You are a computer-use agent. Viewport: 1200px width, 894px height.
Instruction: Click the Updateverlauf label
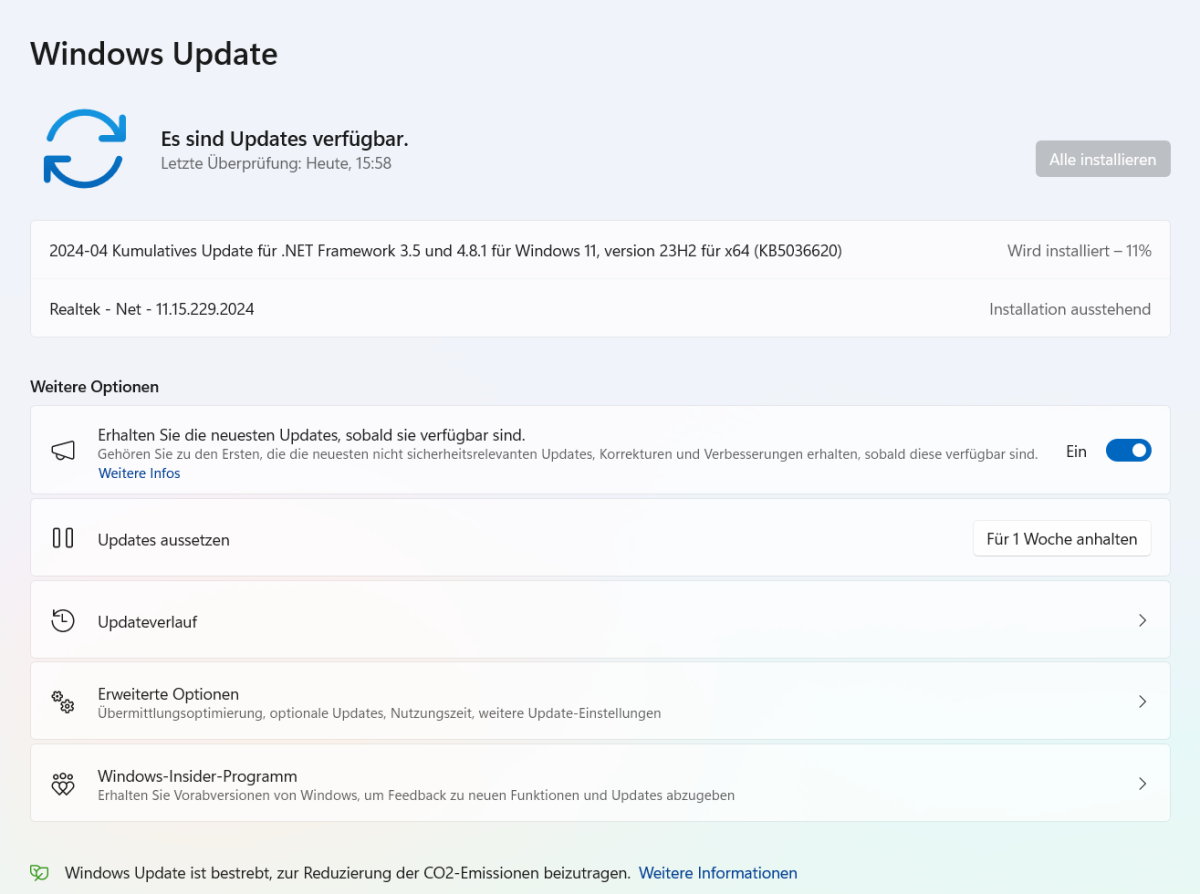[147, 622]
